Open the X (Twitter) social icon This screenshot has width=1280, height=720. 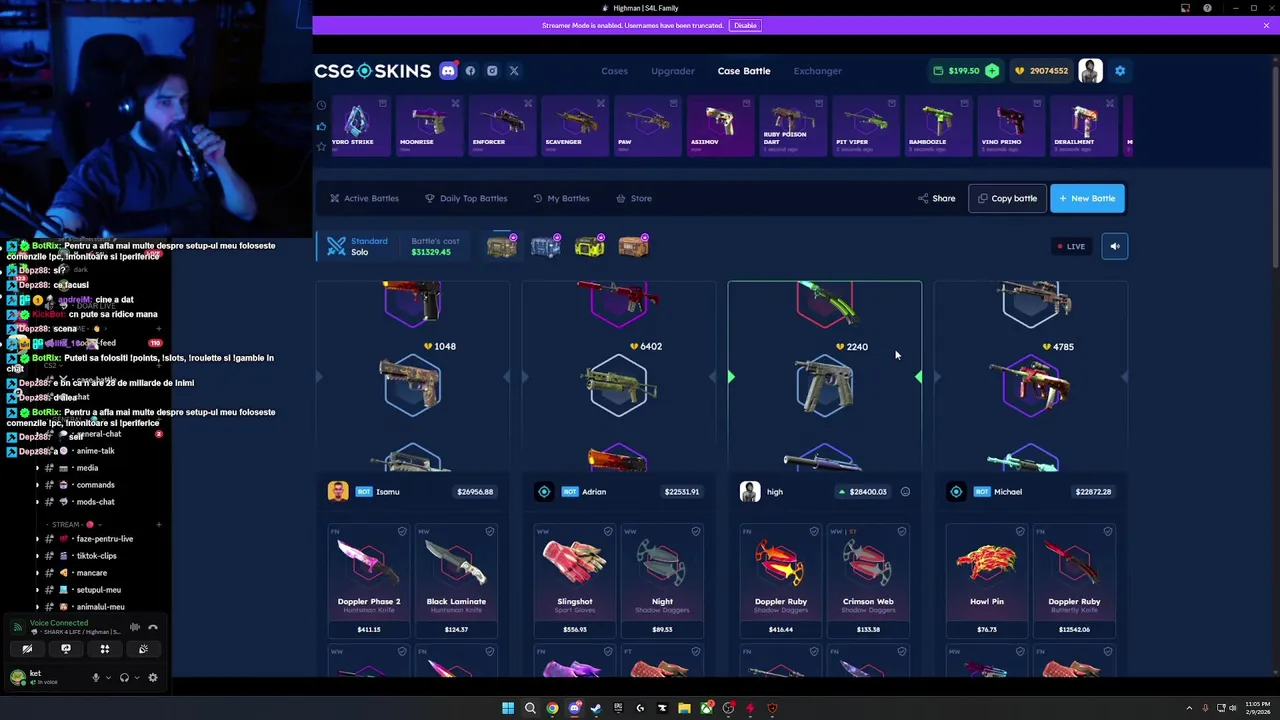point(514,71)
